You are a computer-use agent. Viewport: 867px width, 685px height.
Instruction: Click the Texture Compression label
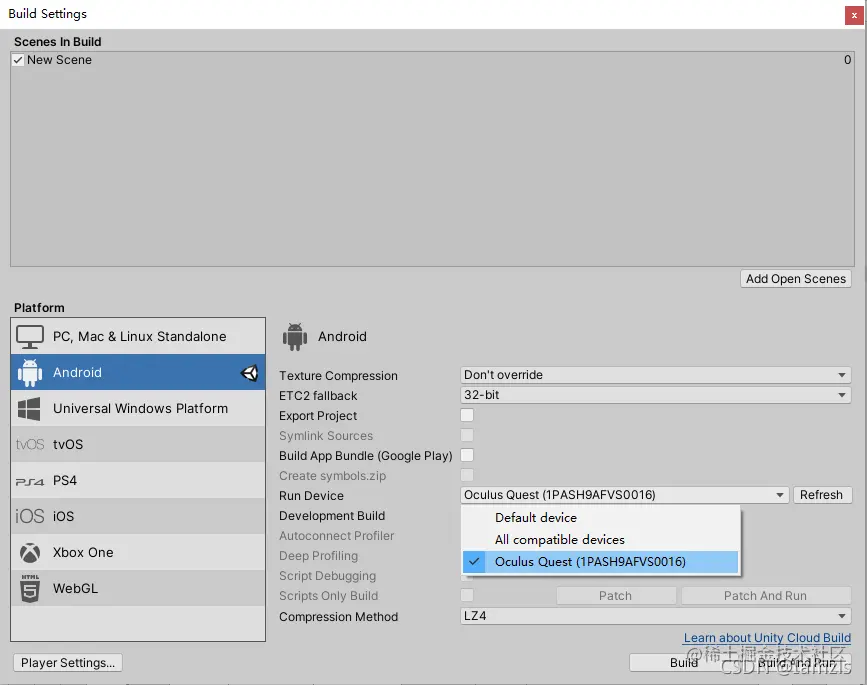pyautogui.click(x=338, y=375)
